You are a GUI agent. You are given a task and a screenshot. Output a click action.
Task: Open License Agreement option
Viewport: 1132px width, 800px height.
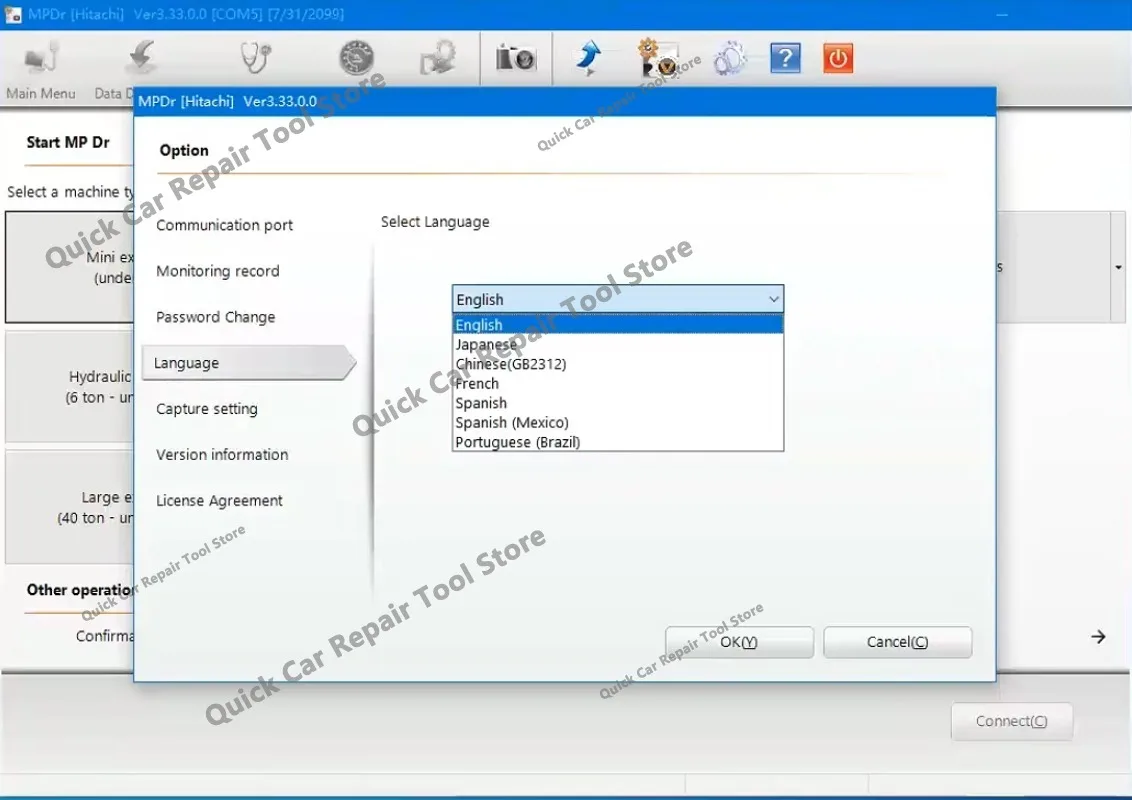(x=219, y=500)
